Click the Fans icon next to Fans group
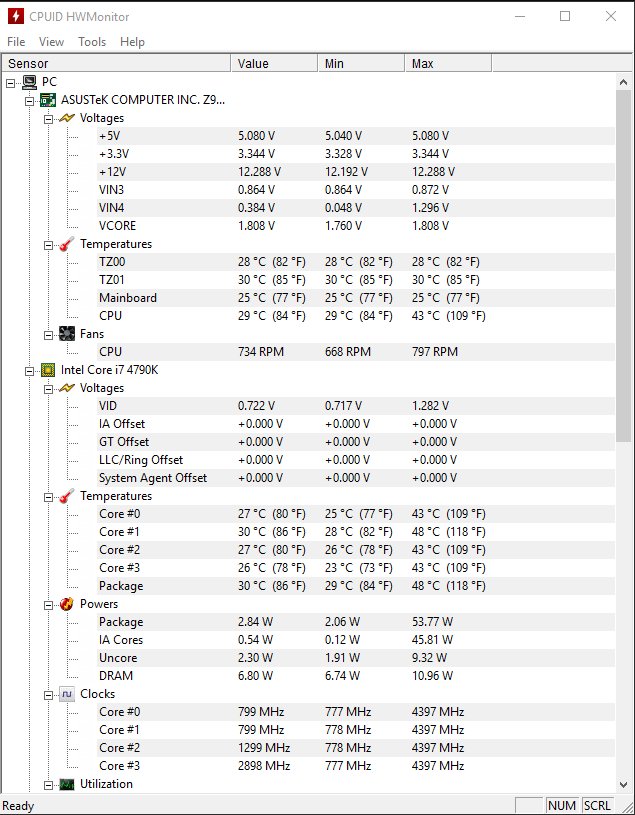The height and width of the screenshot is (815, 635). [x=67, y=333]
